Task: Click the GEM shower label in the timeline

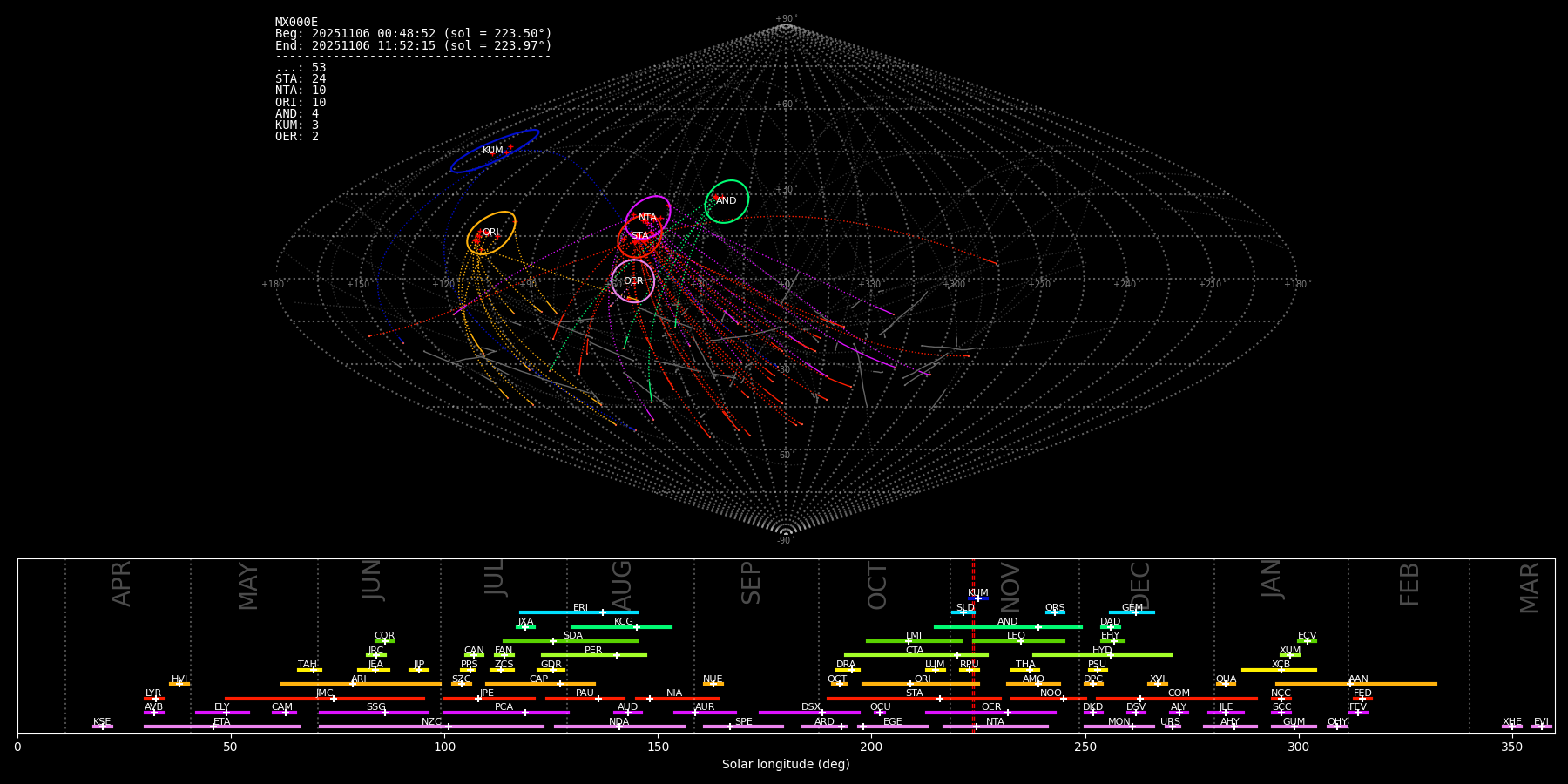Action: 1132,608
